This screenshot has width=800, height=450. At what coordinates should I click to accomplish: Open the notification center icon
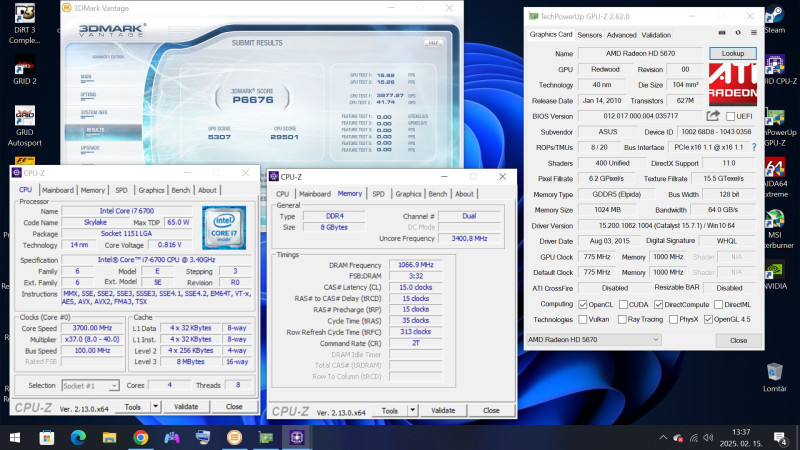(x=780, y=437)
